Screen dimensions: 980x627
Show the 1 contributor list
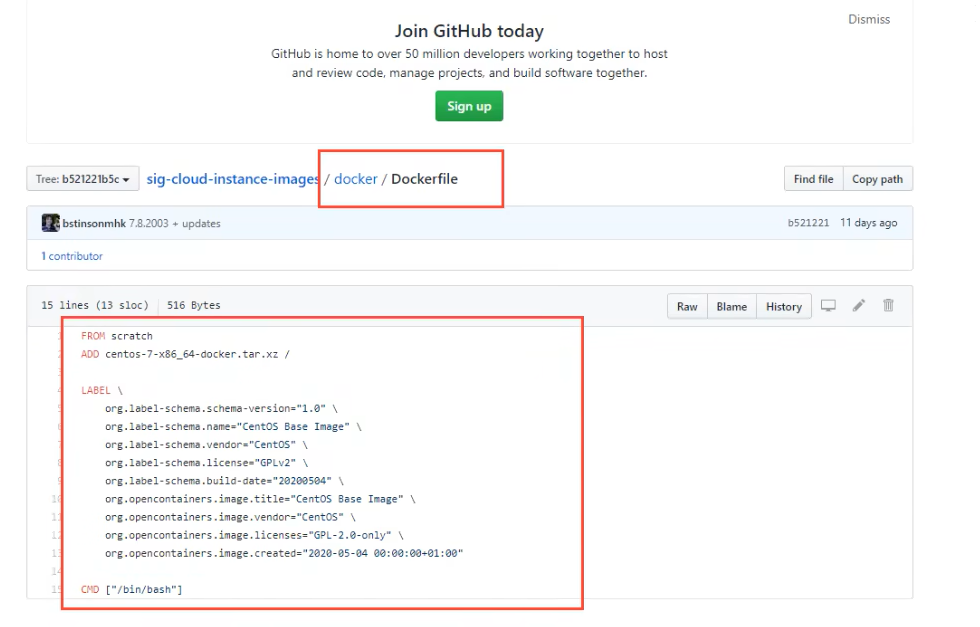(72, 256)
